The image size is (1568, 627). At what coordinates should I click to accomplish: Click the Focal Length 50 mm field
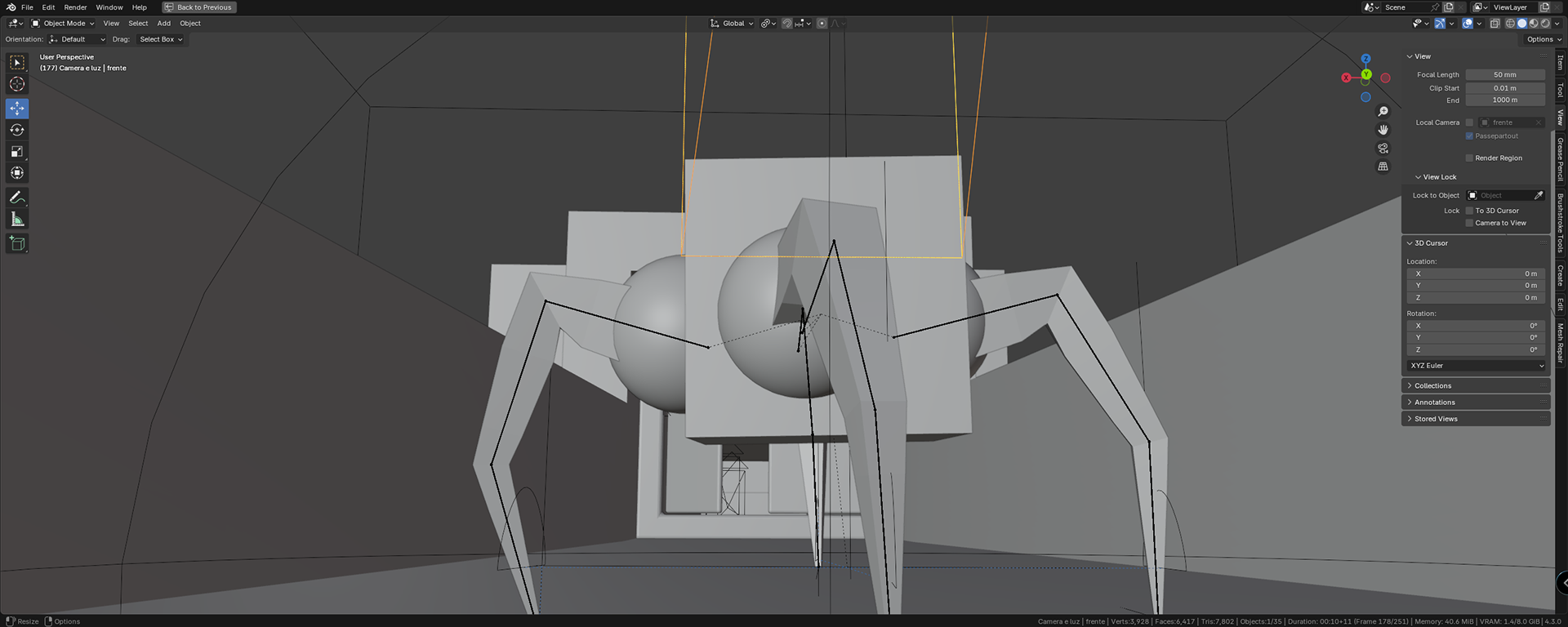1505,74
